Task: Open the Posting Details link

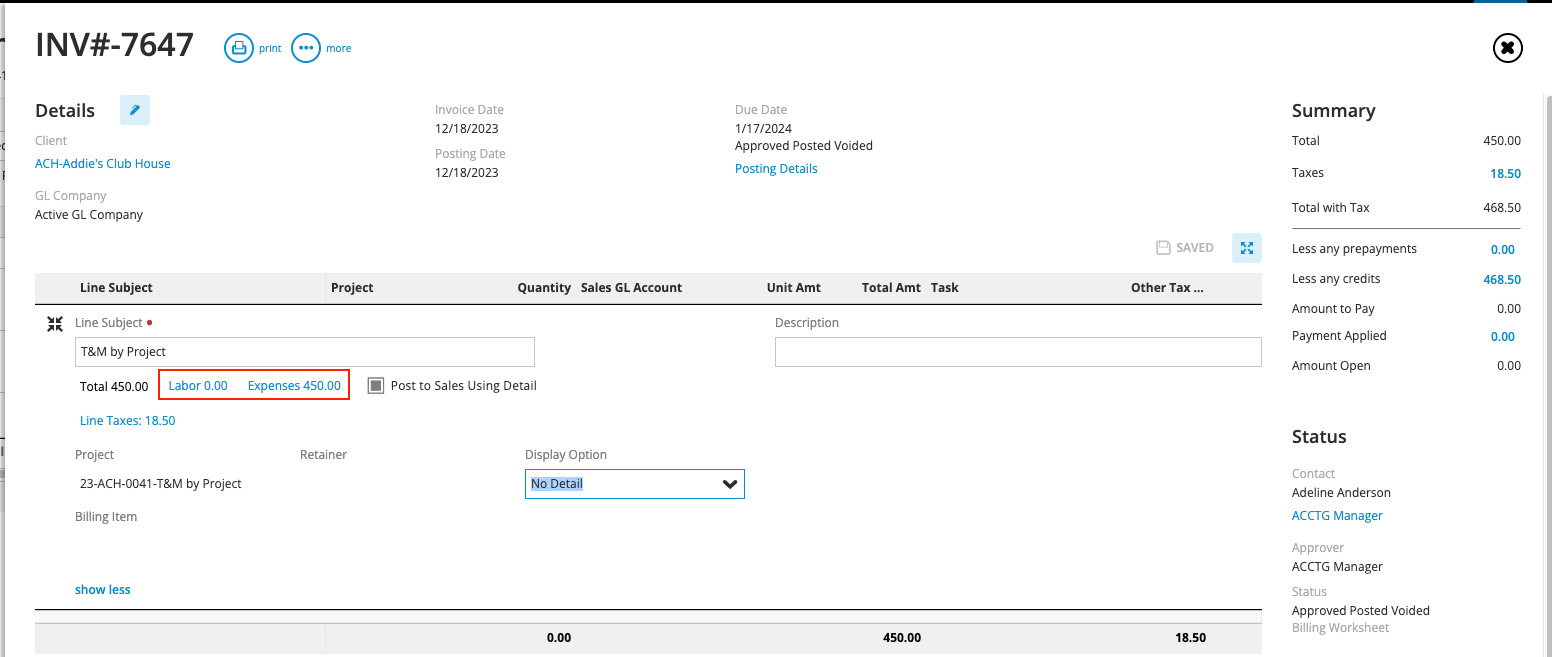Action: (x=776, y=169)
